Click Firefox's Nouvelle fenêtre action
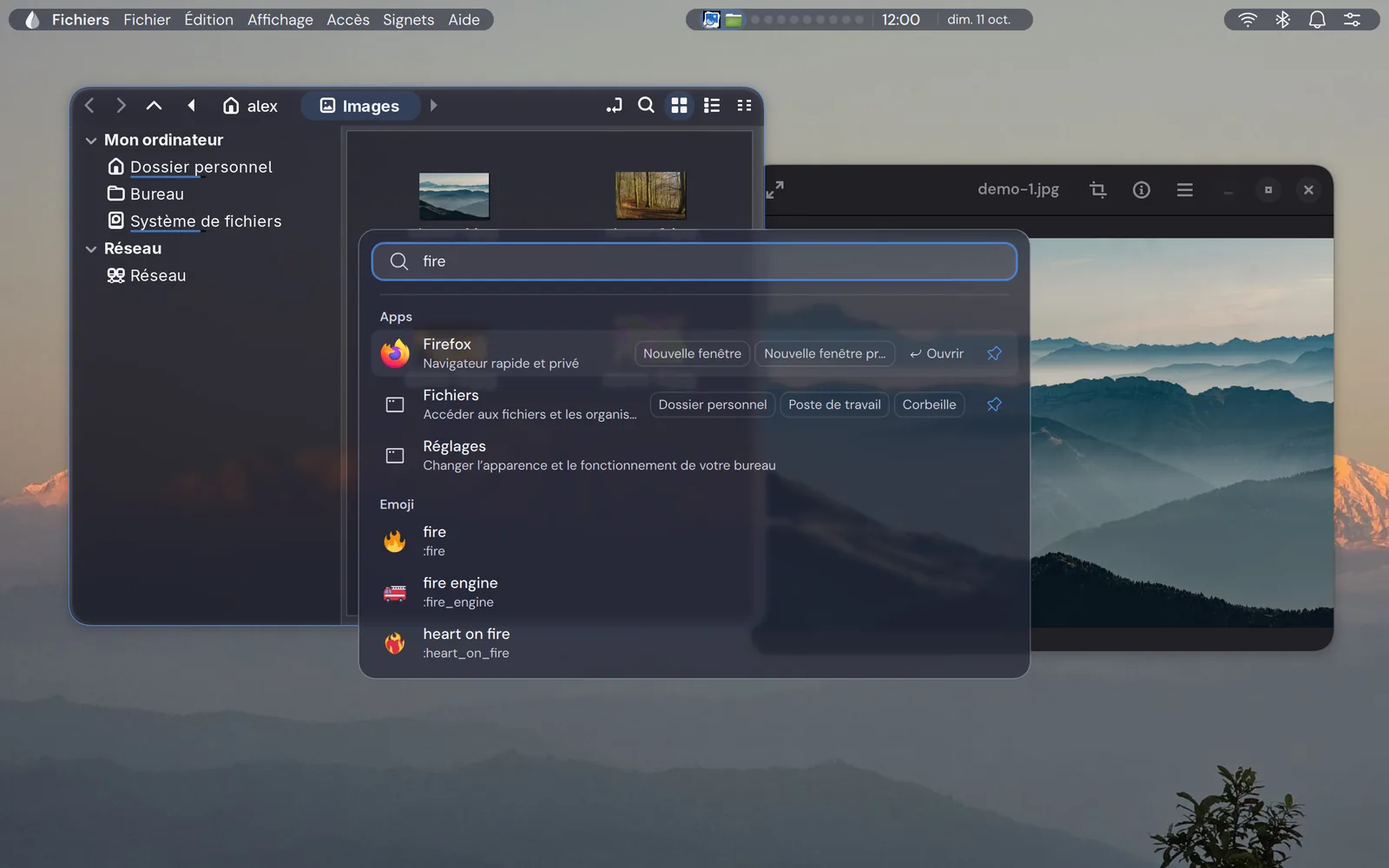The width and height of the screenshot is (1389, 868). click(692, 353)
